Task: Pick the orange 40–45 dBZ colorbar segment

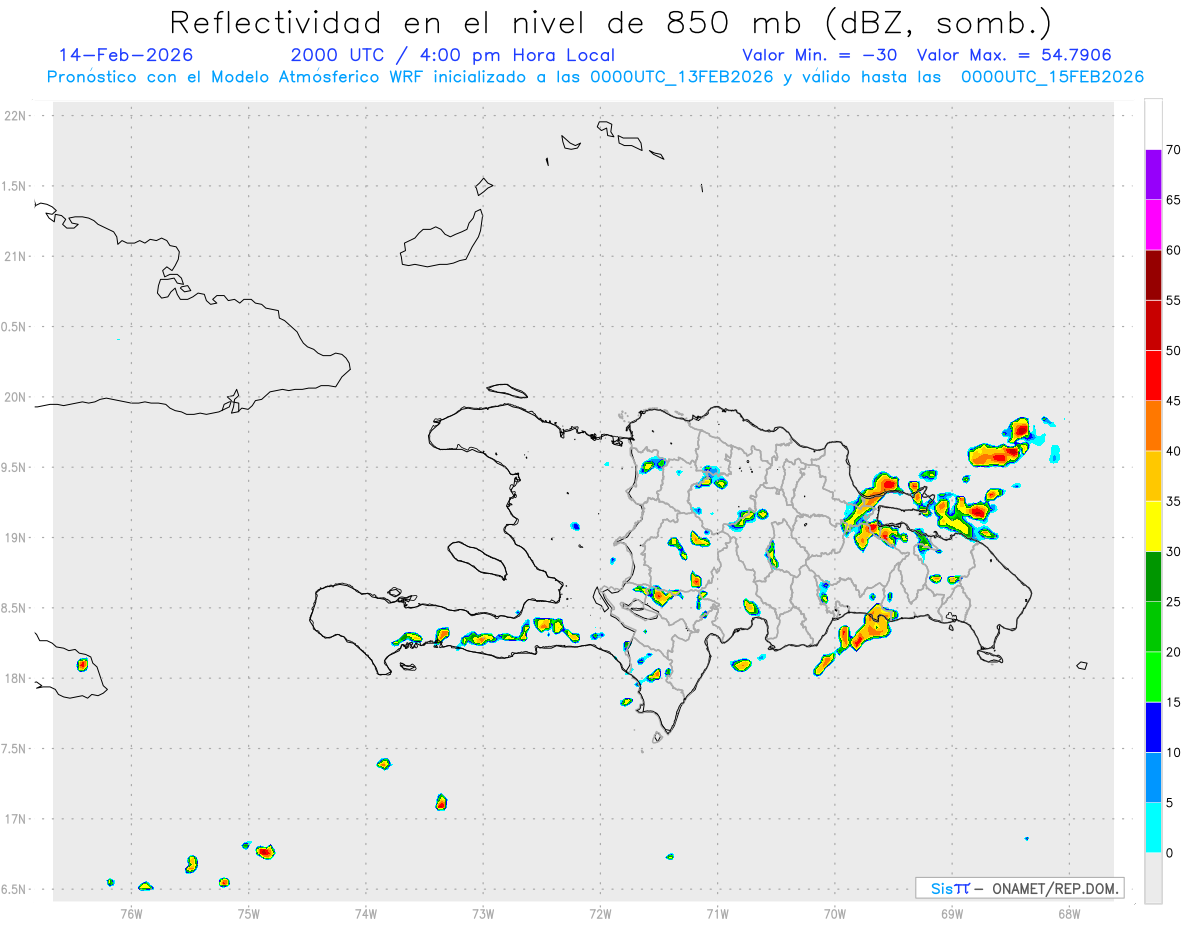Action: click(x=1153, y=426)
